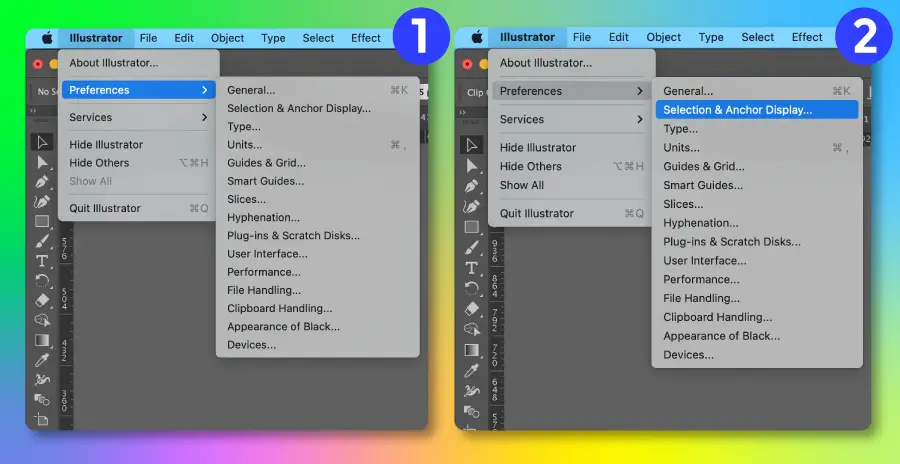Select the Type tool in left window

point(42,261)
